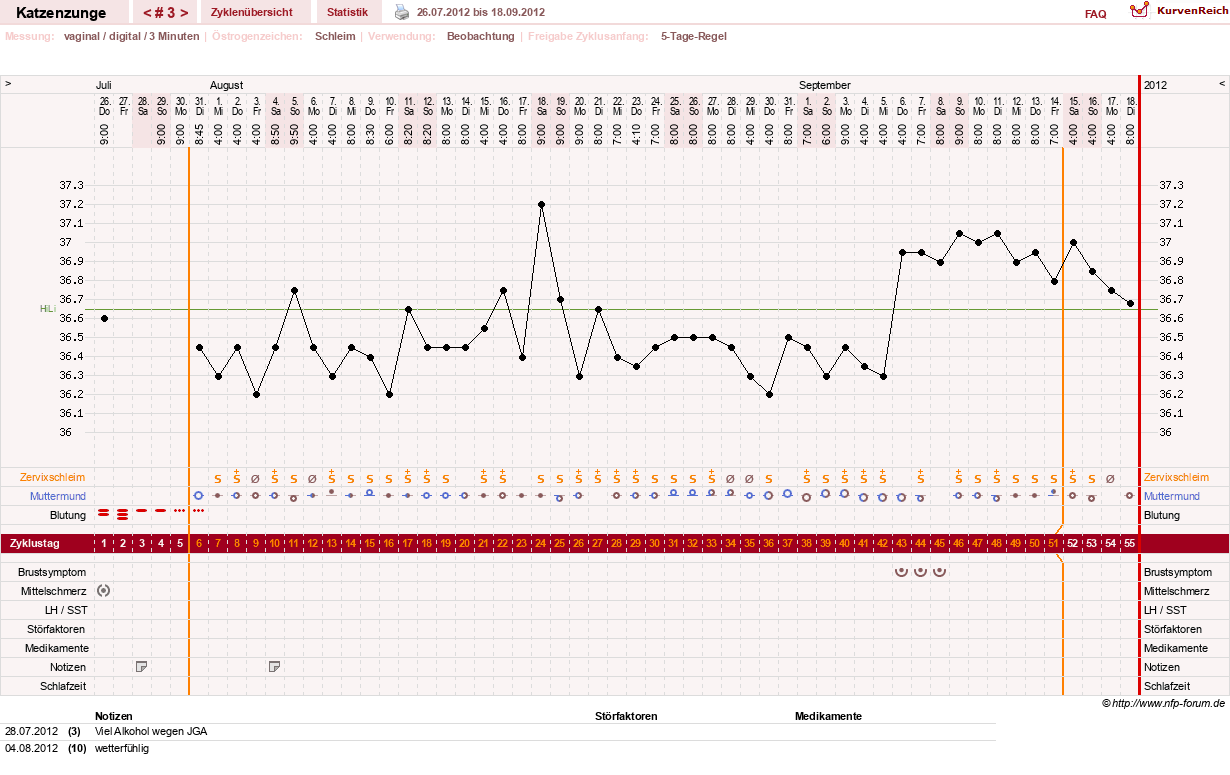Click the Muttermund symbol on cycle day 55
Screen dimensions: 1230x775
pos(1130,495)
